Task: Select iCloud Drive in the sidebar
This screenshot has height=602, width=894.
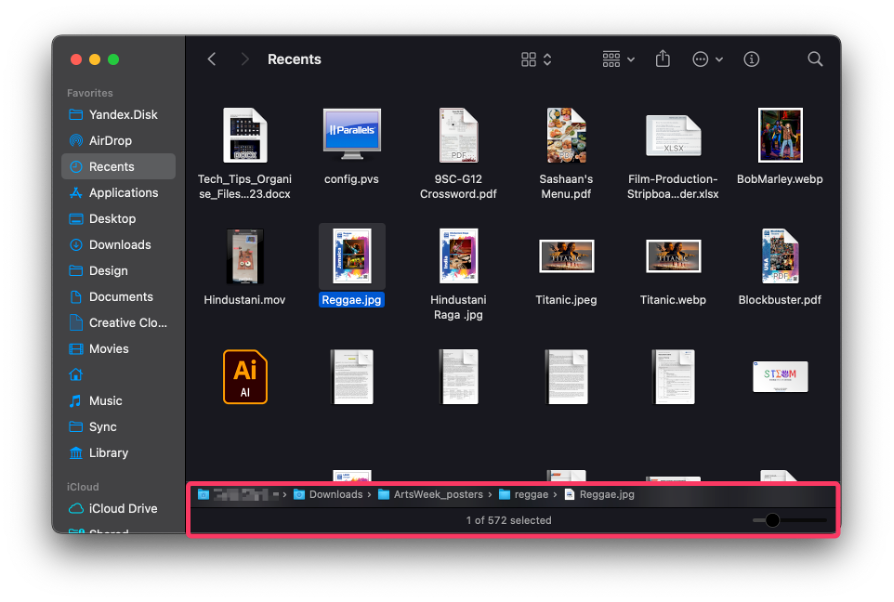Action: point(122,508)
